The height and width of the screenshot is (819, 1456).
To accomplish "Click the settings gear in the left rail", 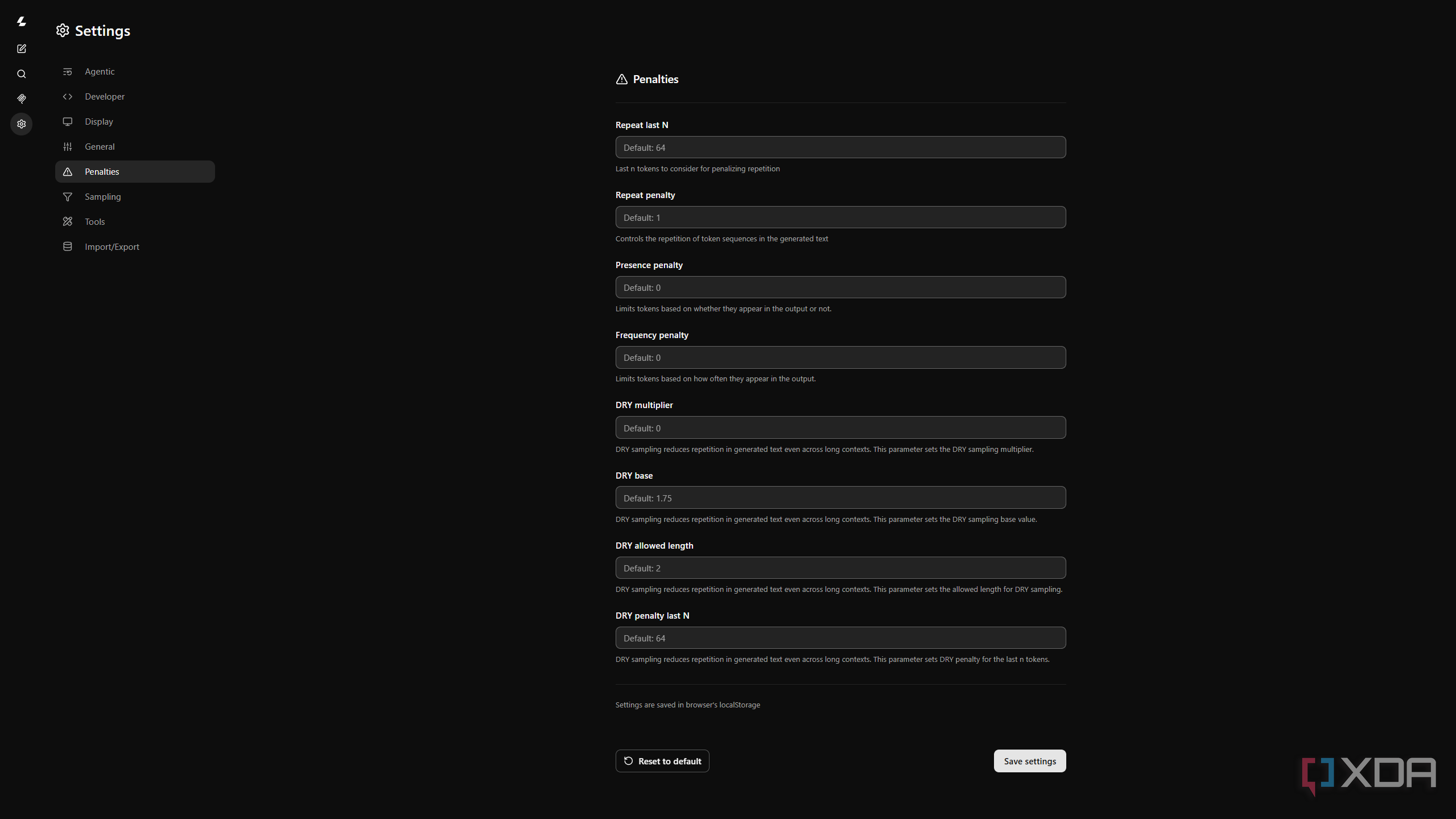I will click(22, 124).
